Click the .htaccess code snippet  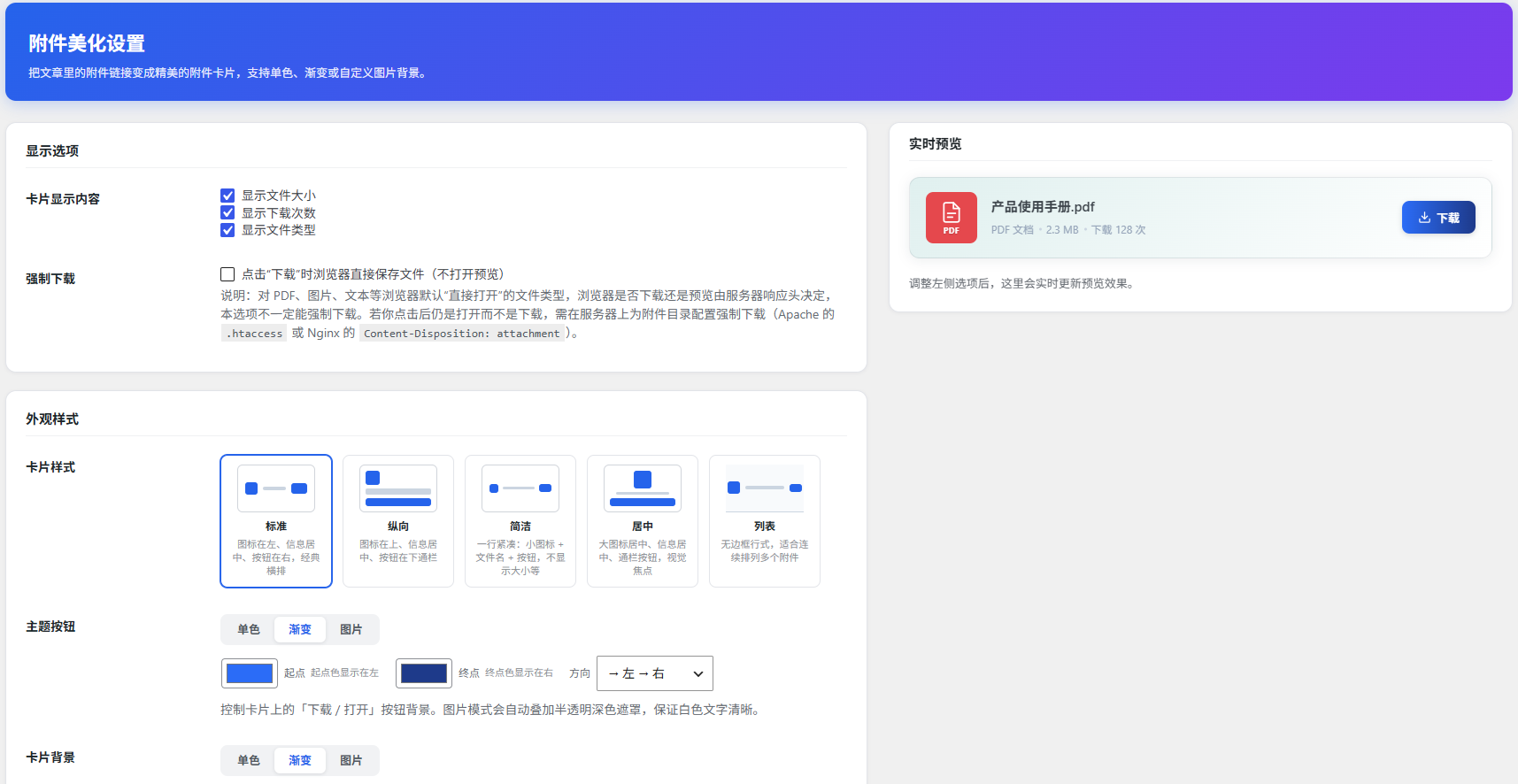click(x=254, y=334)
